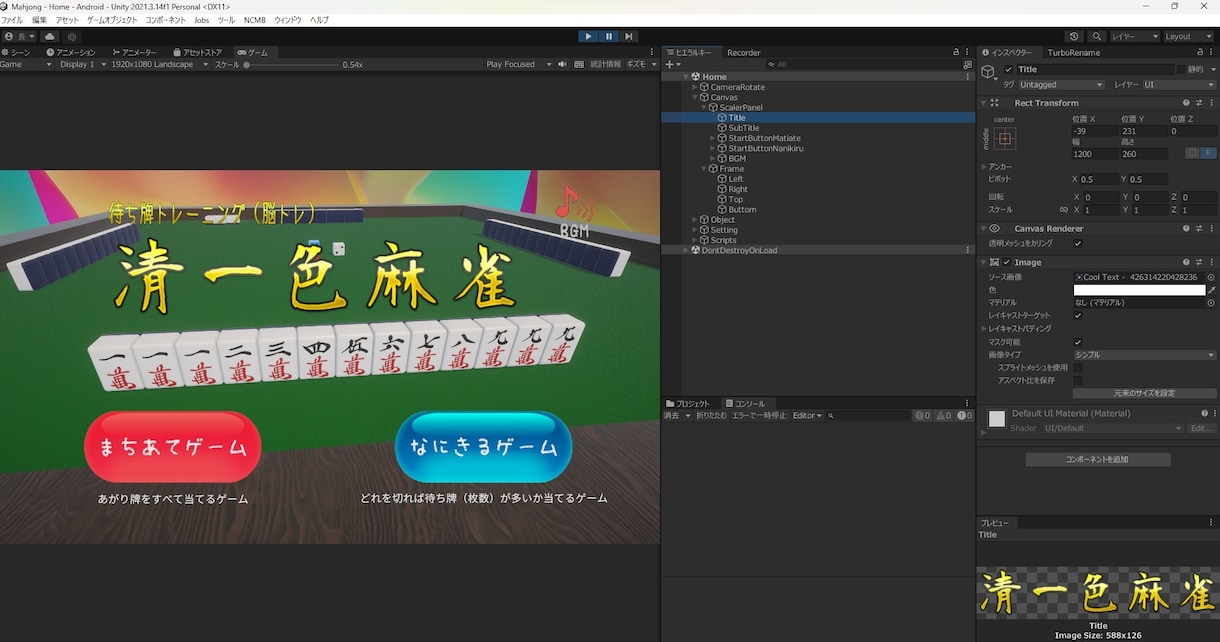Switch to the Recorder tab
Image resolution: width=1220 pixels, height=642 pixels.
(x=744, y=52)
